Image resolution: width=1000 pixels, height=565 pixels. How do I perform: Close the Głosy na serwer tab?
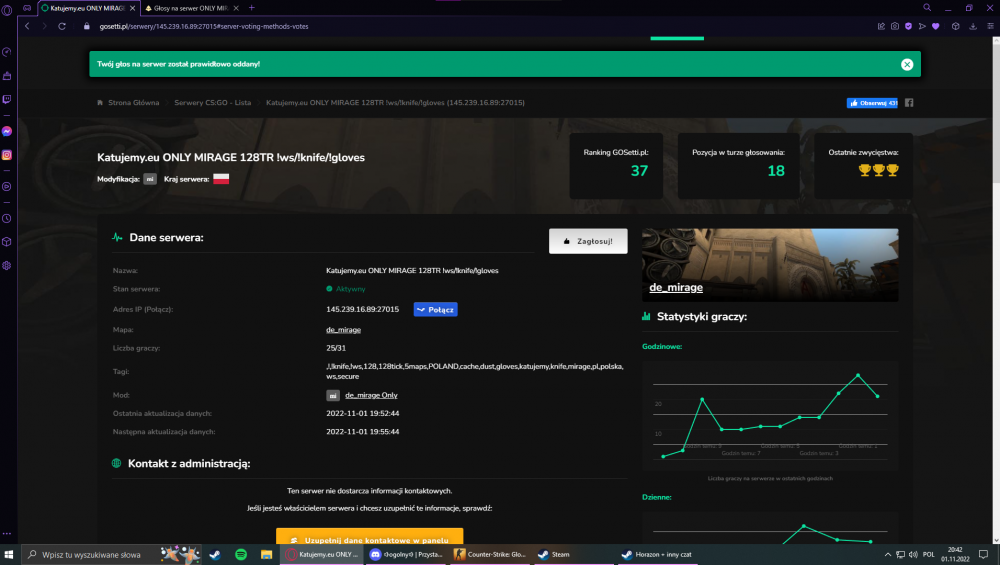[236, 8]
